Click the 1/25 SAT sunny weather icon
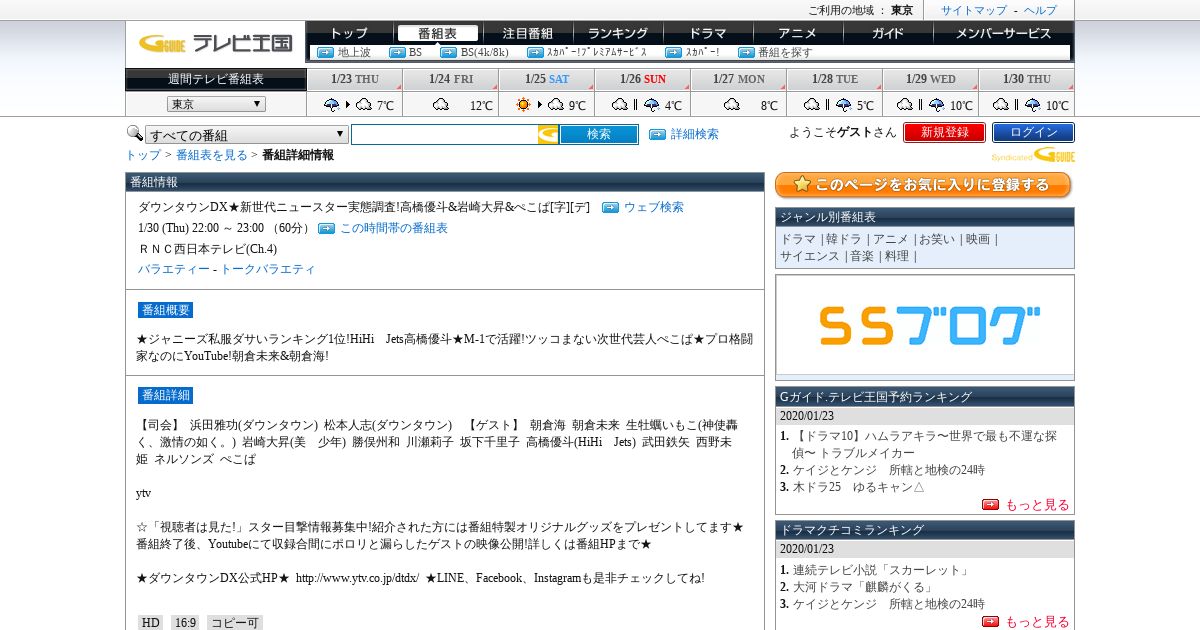This screenshot has height=630, width=1200. pos(523,104)
